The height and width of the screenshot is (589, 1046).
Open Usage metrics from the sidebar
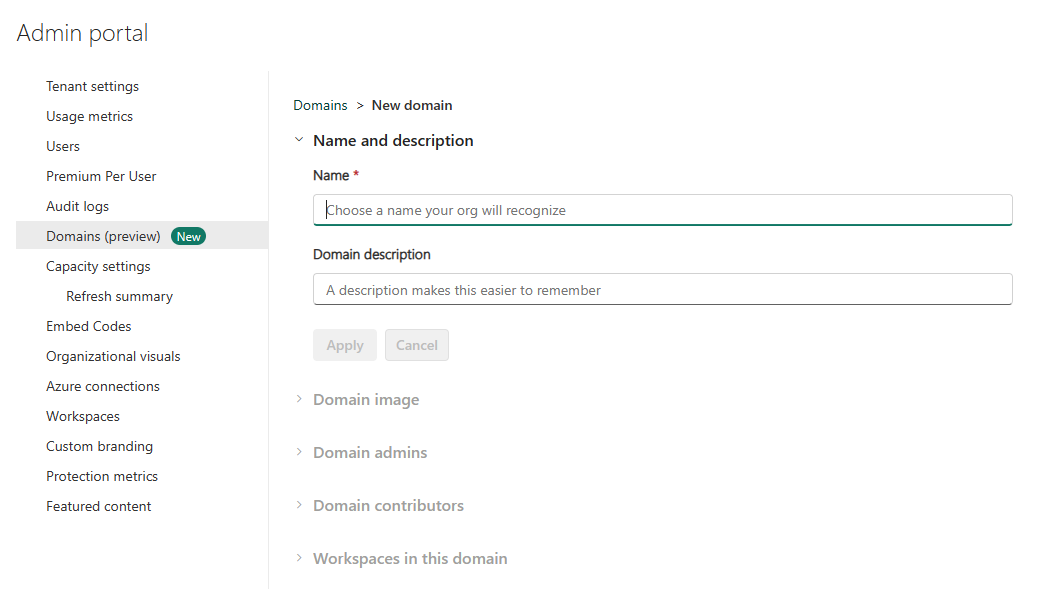[x=89, y=116]
